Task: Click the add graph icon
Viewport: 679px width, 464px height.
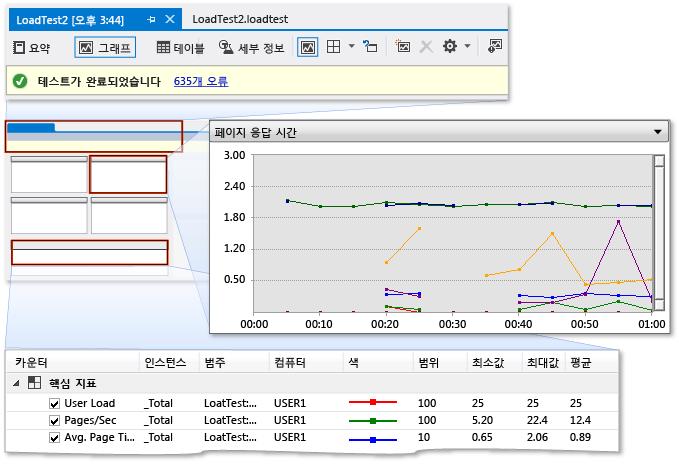Action: coord(403,46)
